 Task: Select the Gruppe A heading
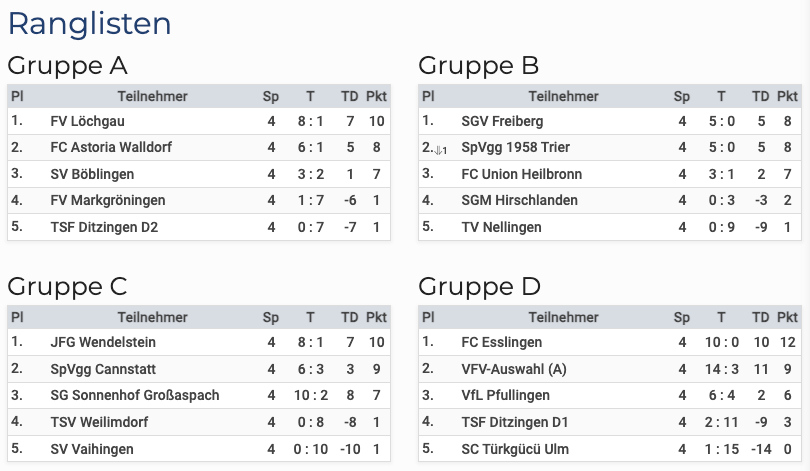click(67, 66)
